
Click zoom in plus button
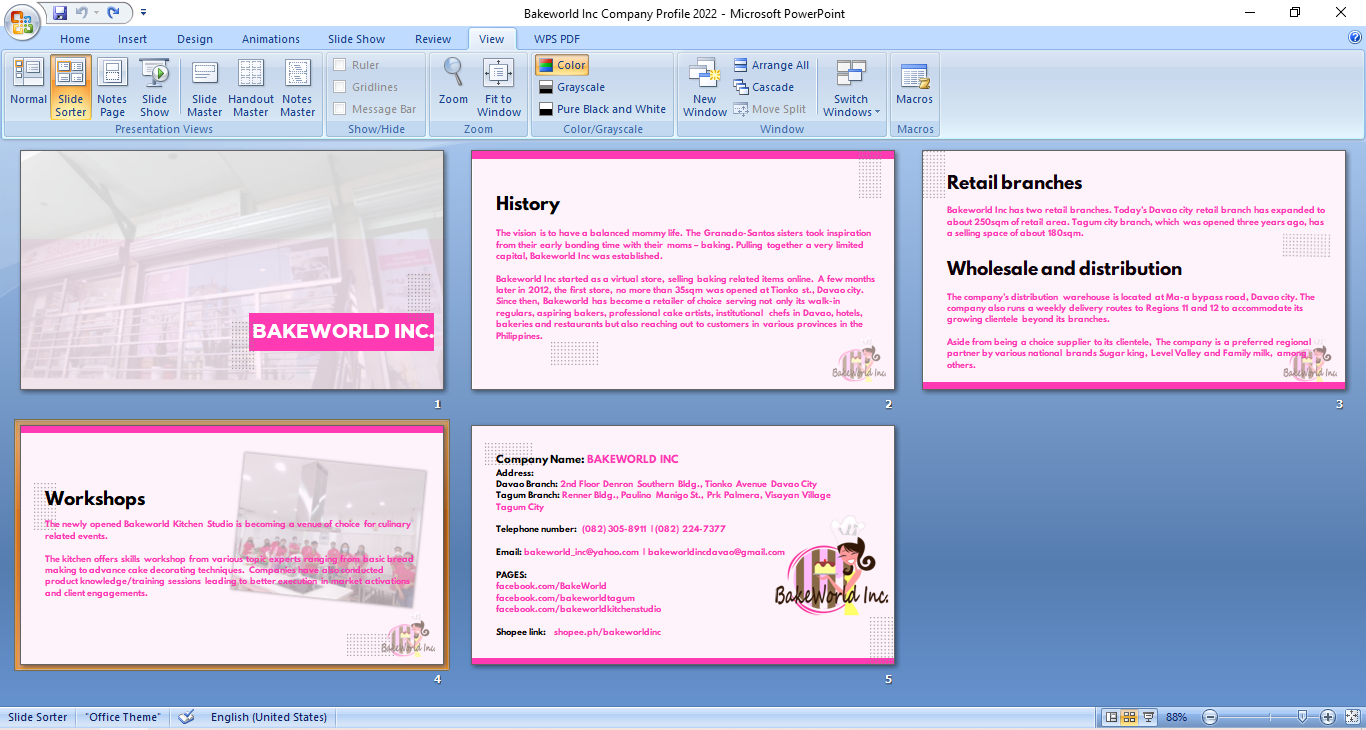click(1328, 717)
